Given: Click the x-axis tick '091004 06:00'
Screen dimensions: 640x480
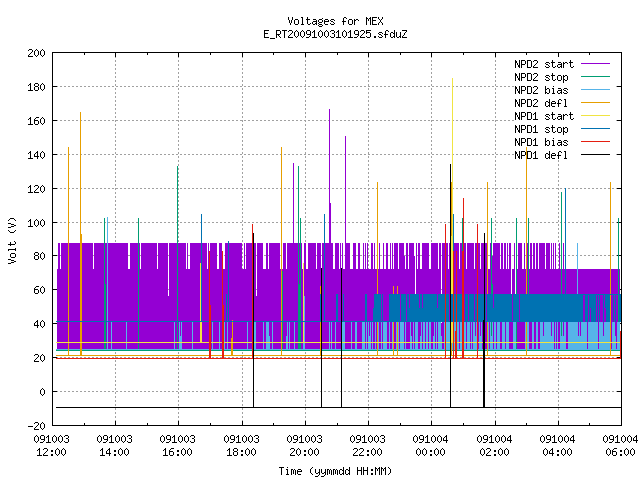Looking at the screenshot, I should pos(620,446).
